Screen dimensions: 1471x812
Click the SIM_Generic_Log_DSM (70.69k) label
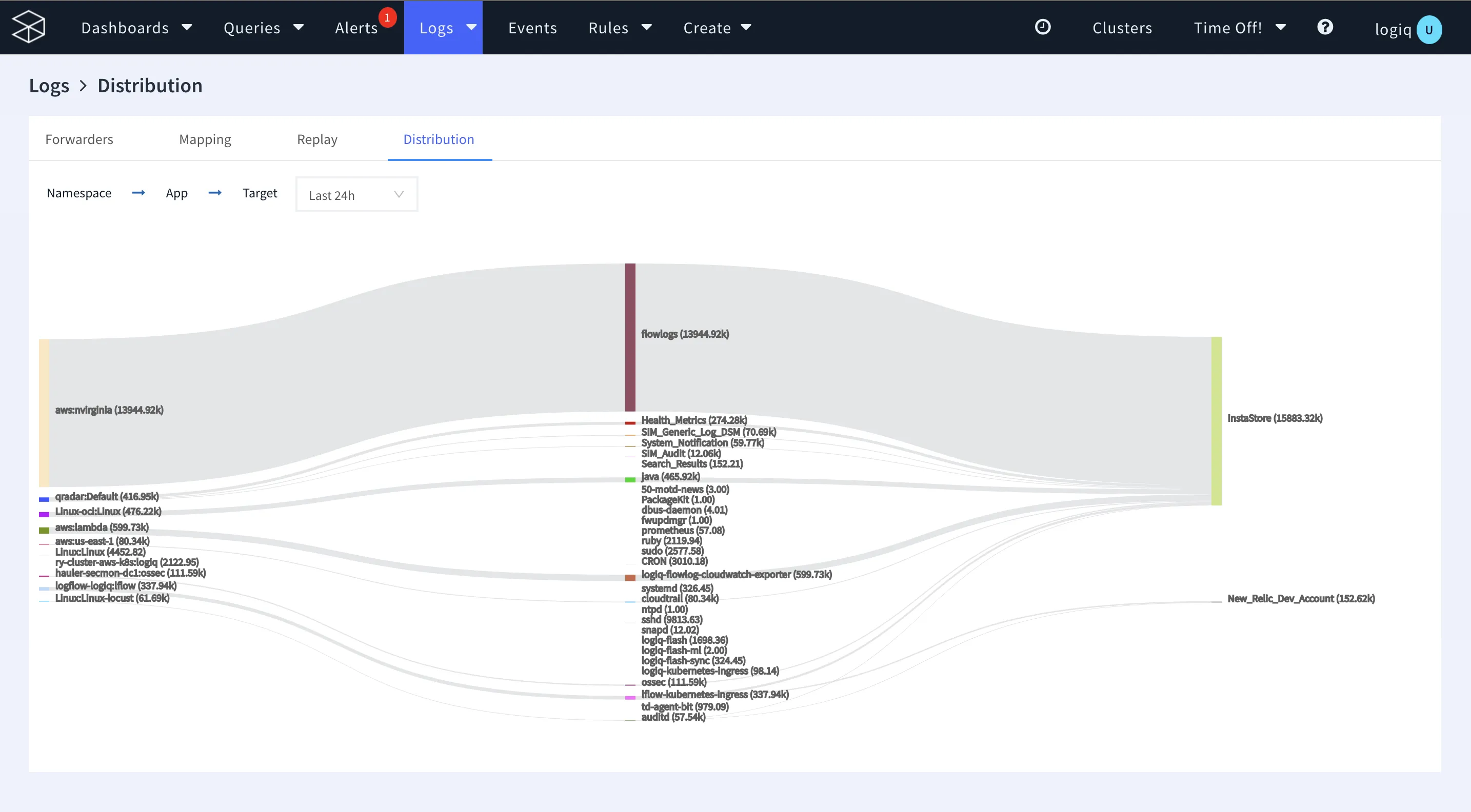click(x=708, y=432)
